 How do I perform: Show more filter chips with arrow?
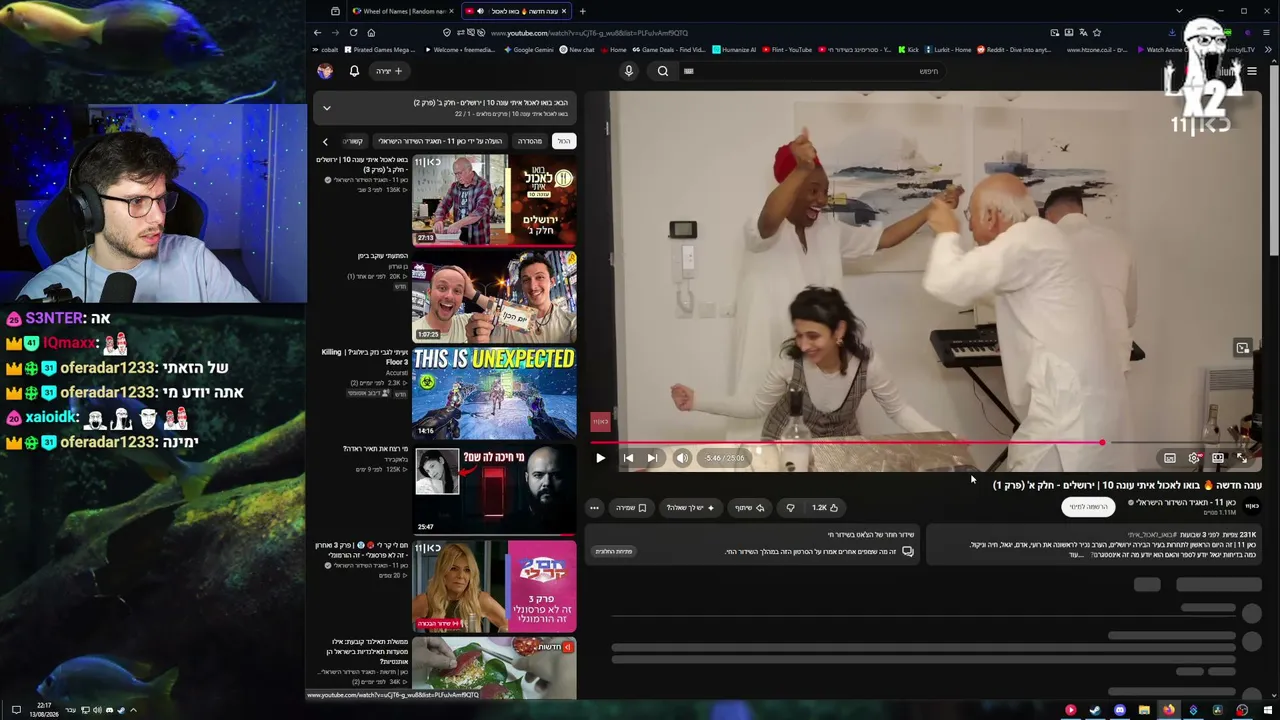[x=325, y=141]
